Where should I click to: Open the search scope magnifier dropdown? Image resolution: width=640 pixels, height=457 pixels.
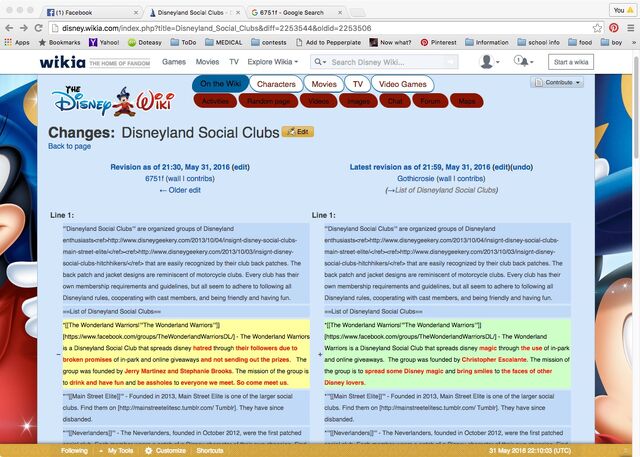click(x=320, y=62)
